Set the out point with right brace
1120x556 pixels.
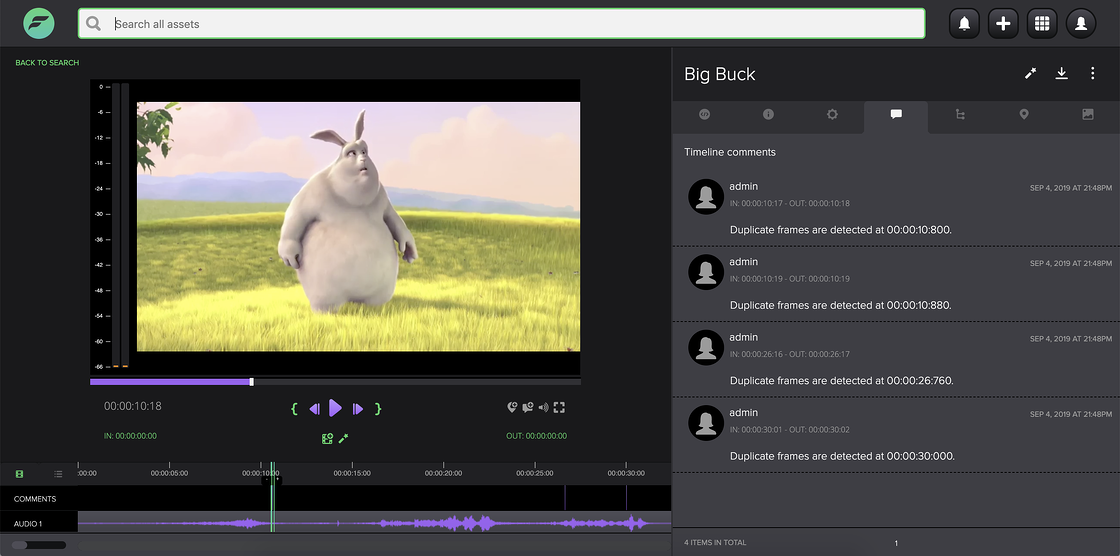[378, 408]
